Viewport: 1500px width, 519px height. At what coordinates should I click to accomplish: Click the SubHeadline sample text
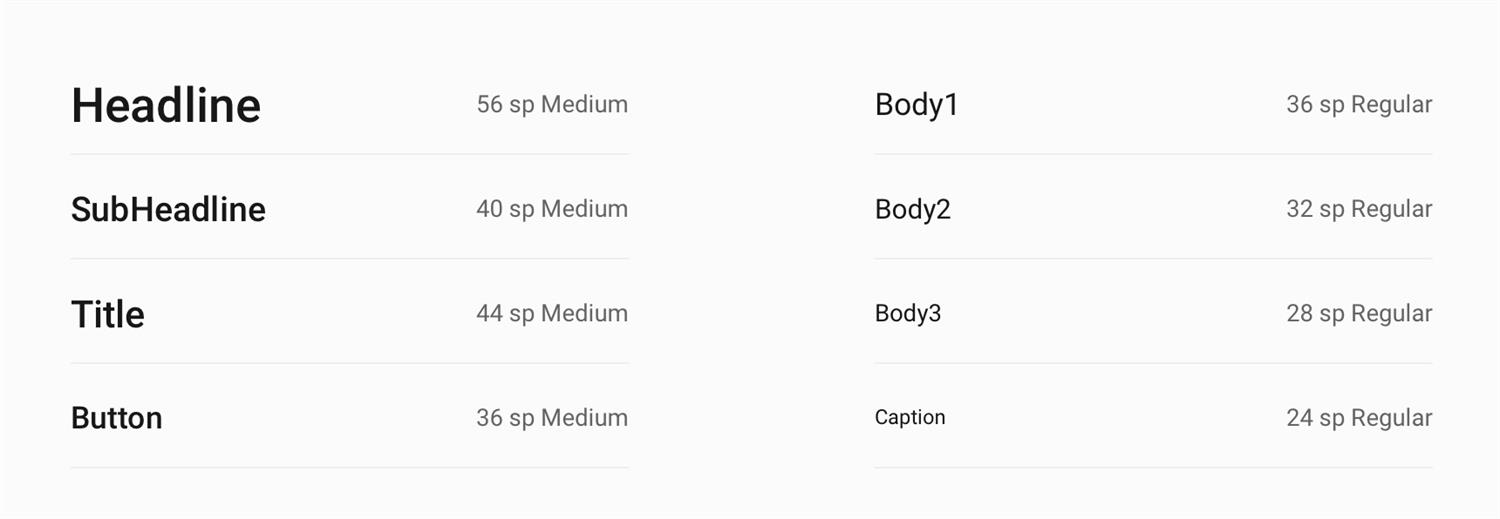click(168, 209)
